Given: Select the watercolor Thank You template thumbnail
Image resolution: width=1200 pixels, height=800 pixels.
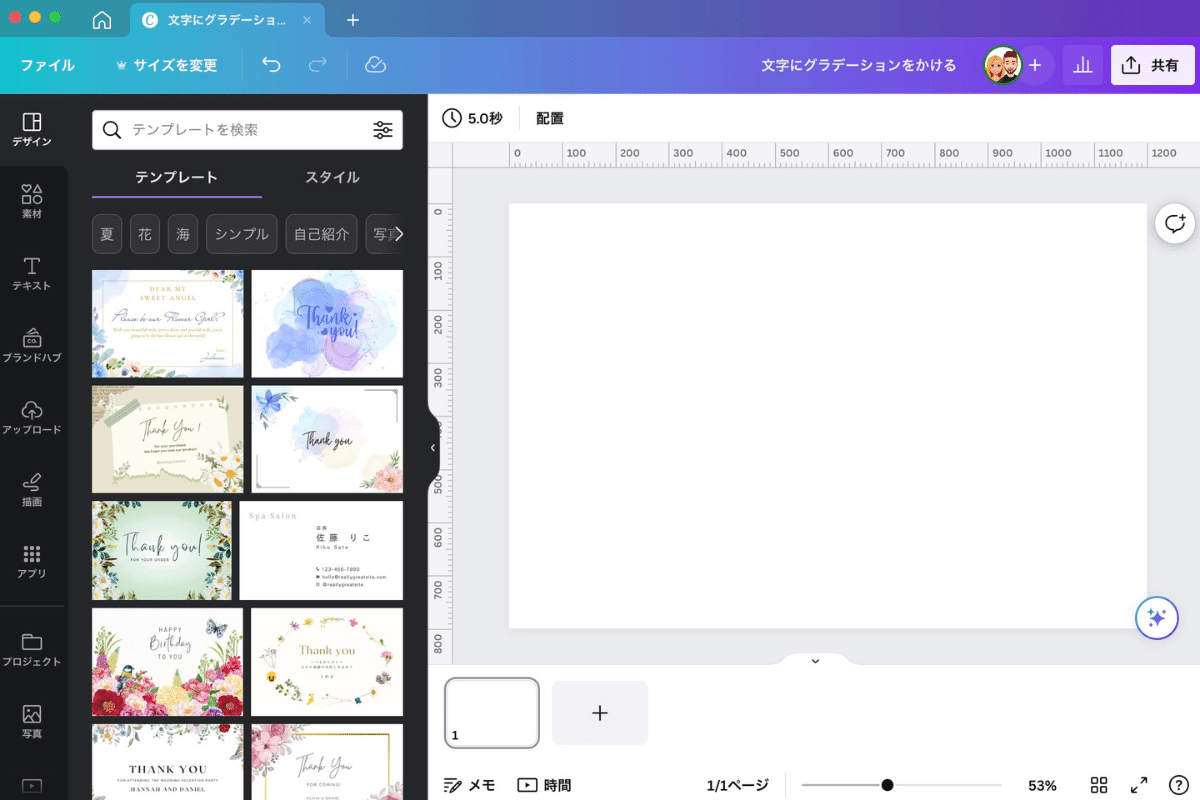Looking at the screenshot, I should [327, 323].
